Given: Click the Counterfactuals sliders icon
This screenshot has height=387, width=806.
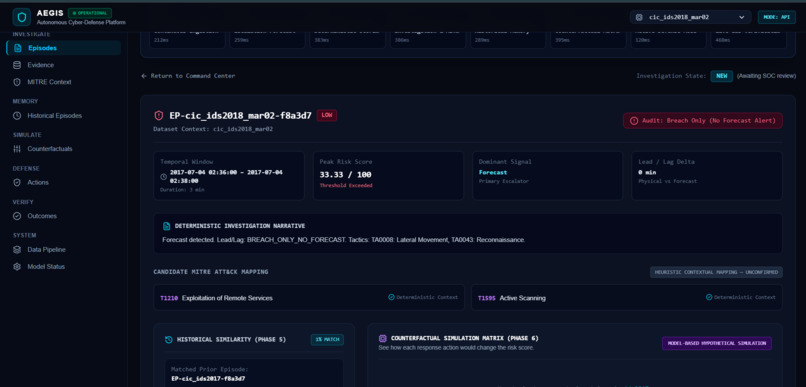Looking at the screenshot, I should point(17,149).
